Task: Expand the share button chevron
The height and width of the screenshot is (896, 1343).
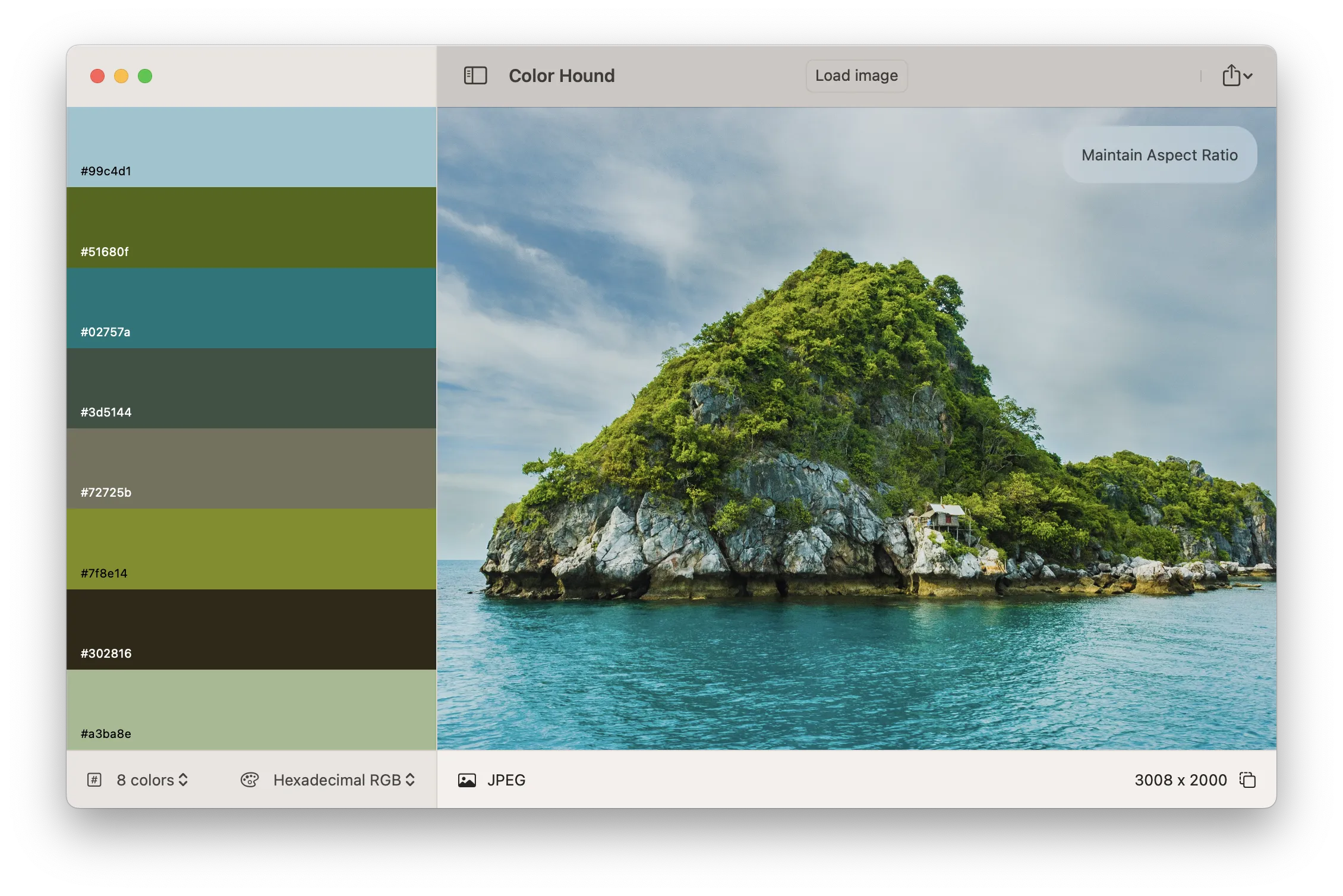Action: tap(1249, 76)
